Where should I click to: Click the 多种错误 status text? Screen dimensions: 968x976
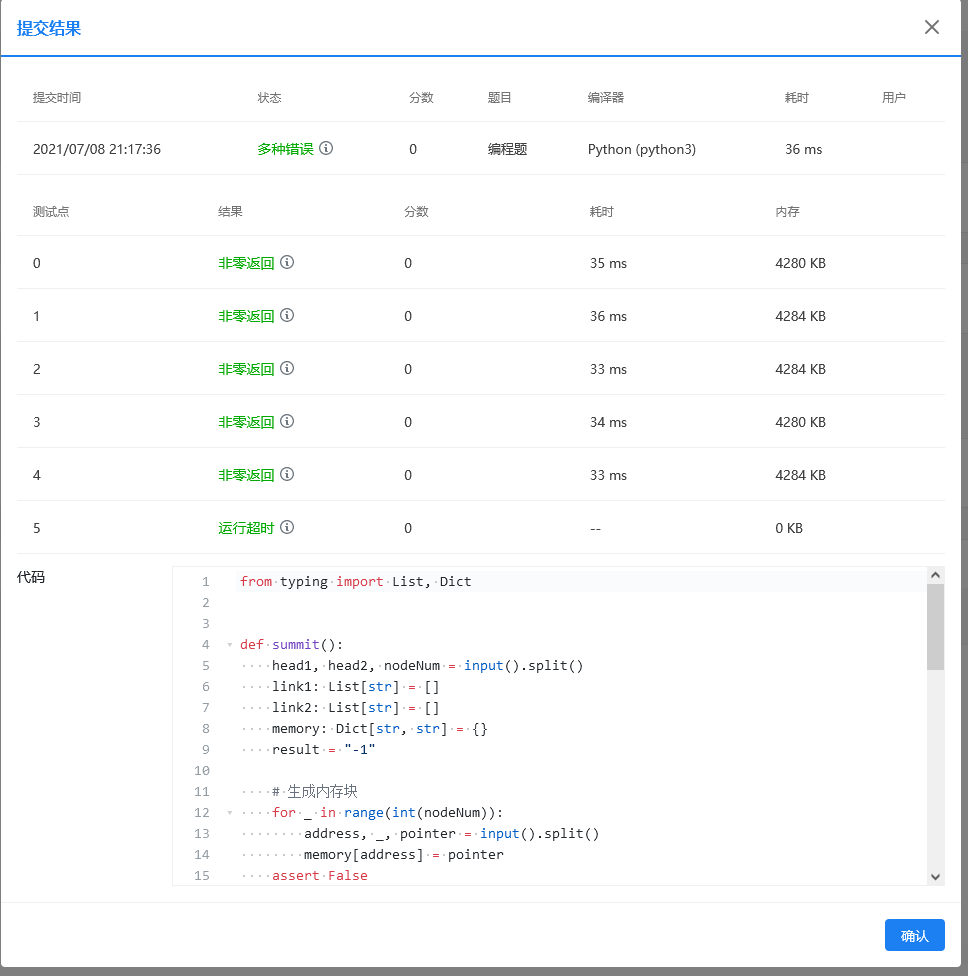[285, 149]
